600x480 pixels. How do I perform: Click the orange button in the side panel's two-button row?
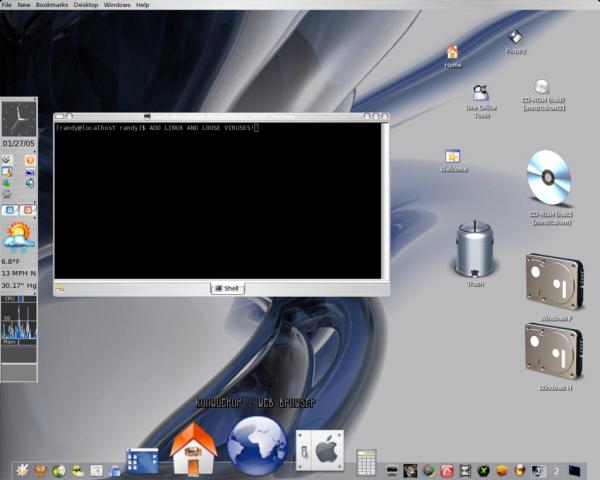[x=28, y=210]
